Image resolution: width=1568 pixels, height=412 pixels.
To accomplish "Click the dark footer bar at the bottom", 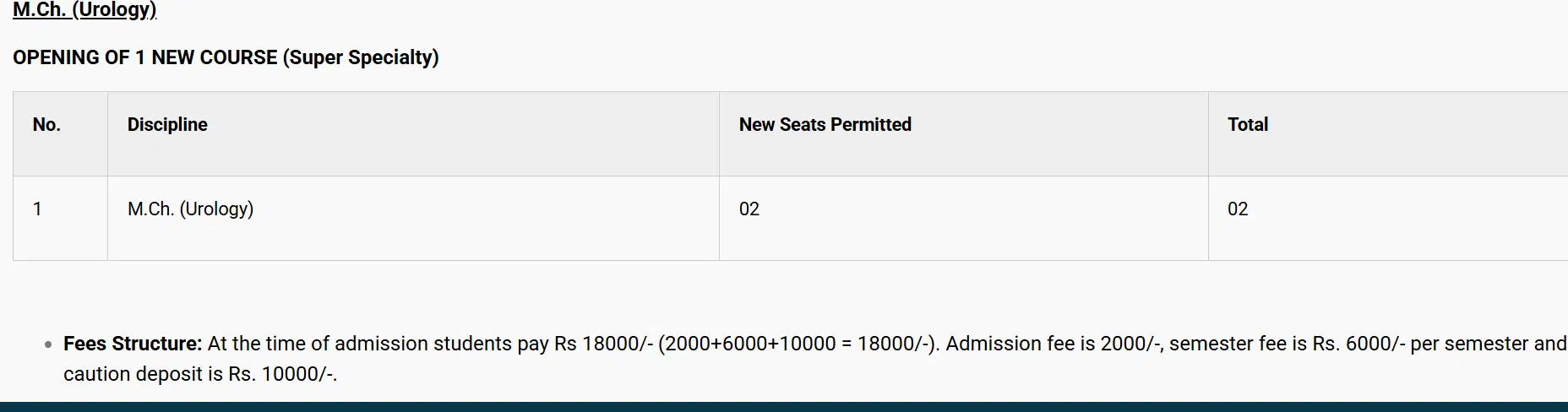I will point(784,407).
